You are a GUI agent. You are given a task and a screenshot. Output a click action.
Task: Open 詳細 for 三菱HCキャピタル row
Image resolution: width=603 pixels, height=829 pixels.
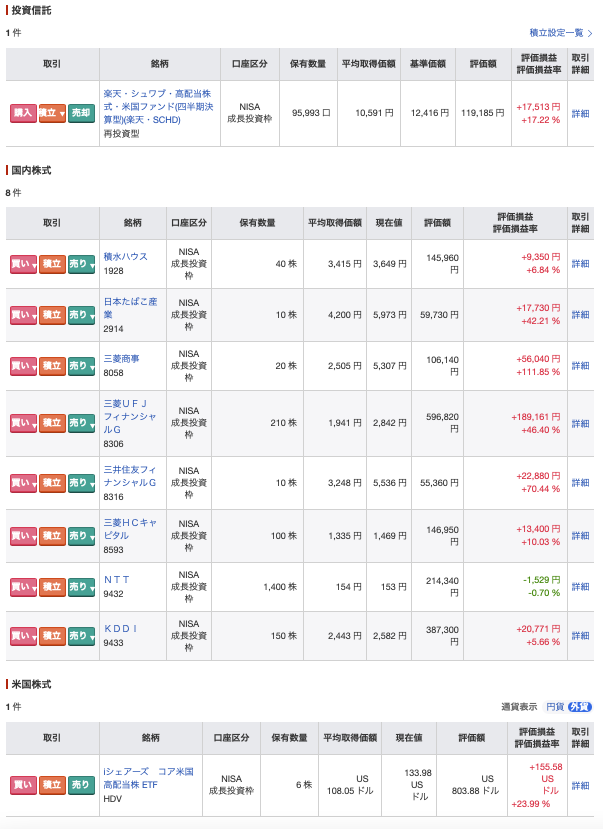point(580,536)
